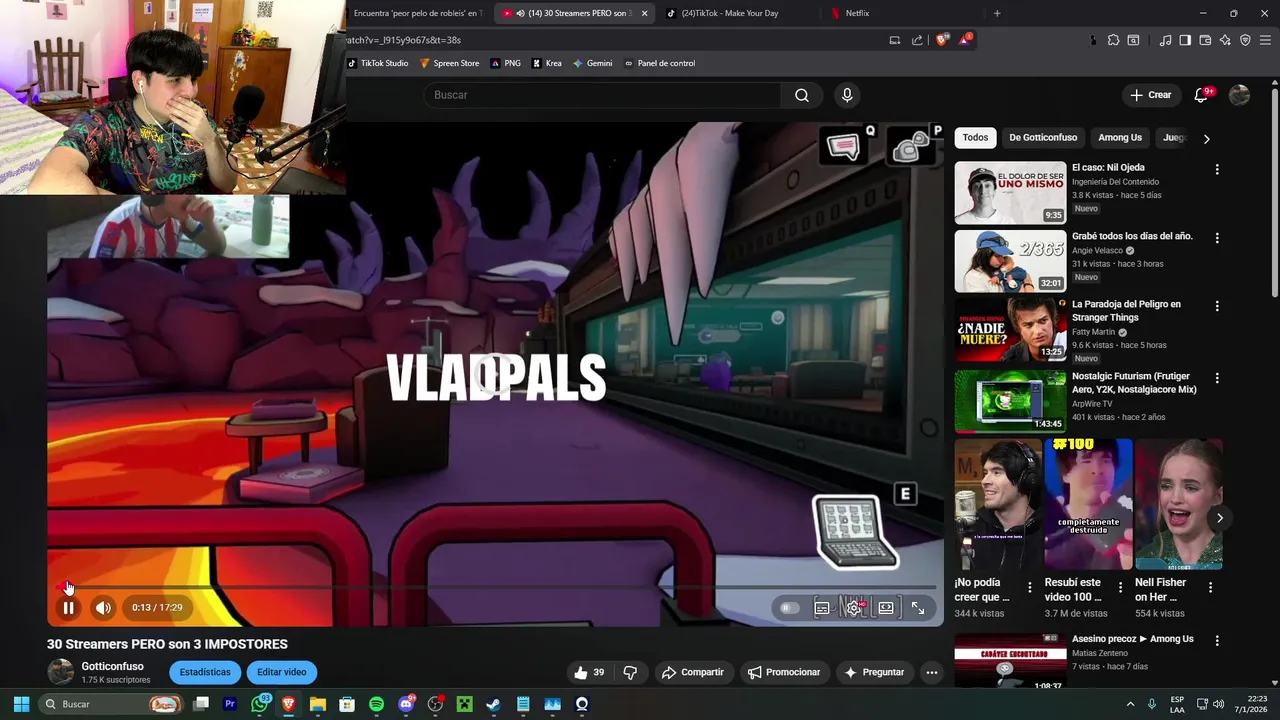Switch to the Netflix tab
This screenshot has height=720, width=1280.
[900, 13]
